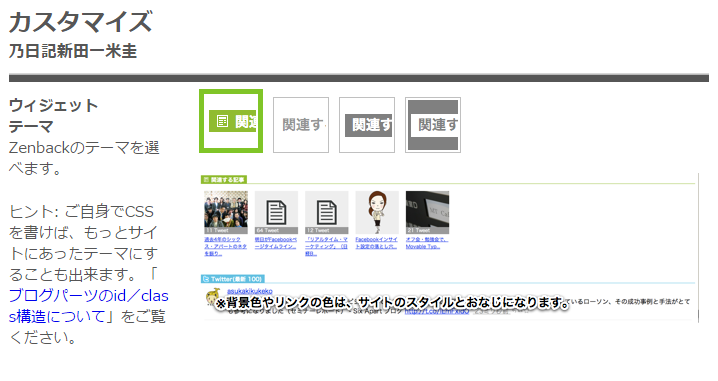The height and width of the screenshot is (381, 718).
Task: Click the group photo thumbnail with 11 Tweet
Action: click(226, 212)
